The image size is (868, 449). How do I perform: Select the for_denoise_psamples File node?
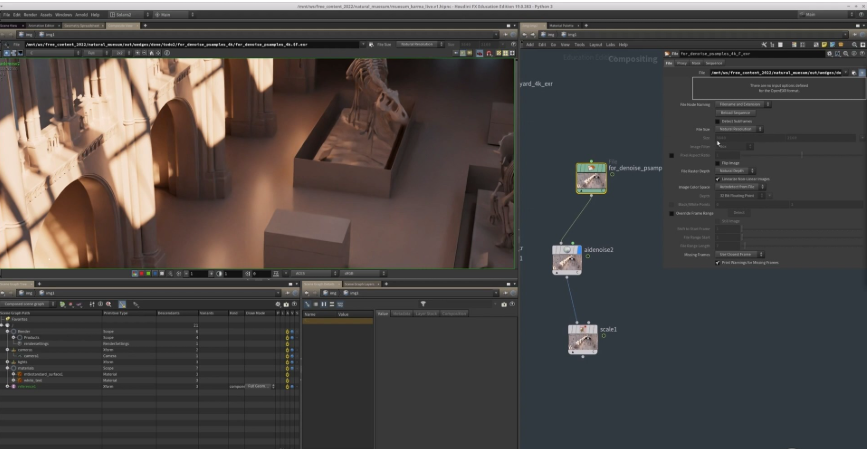(x=591, y=178)
